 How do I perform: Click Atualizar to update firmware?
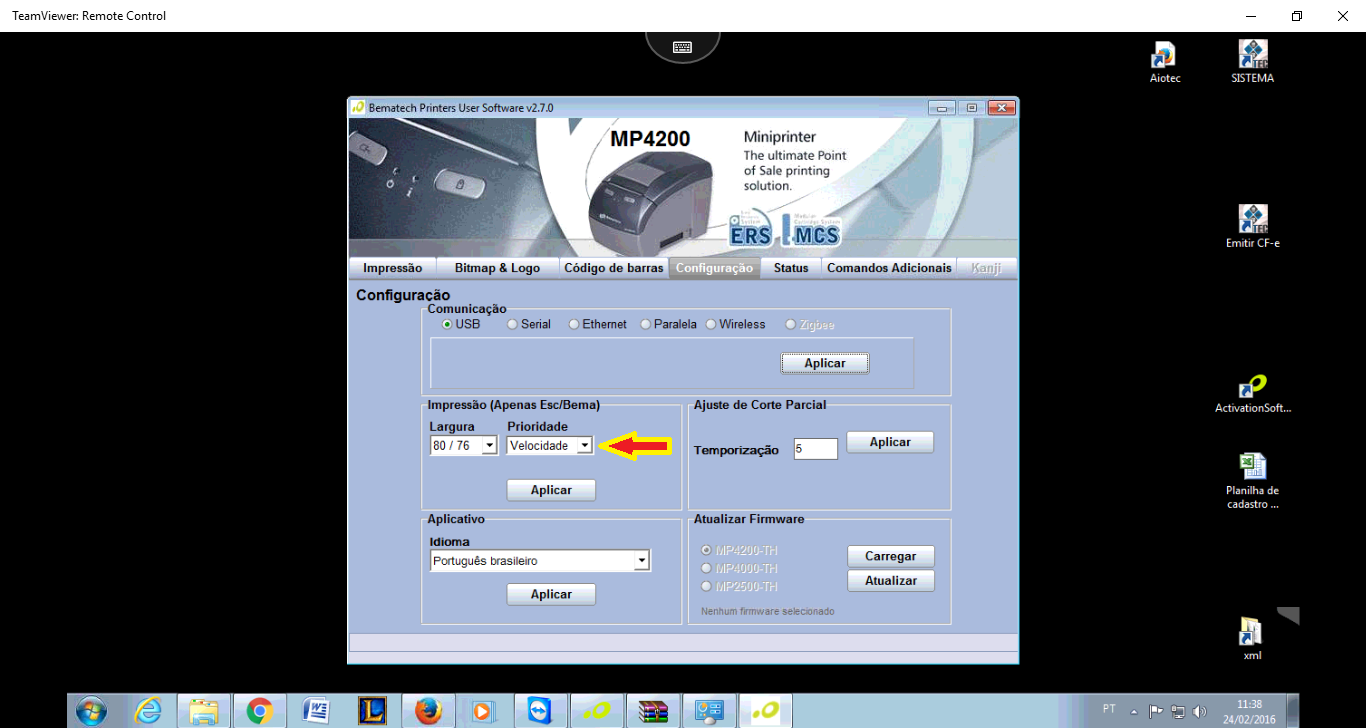point(891,580)
